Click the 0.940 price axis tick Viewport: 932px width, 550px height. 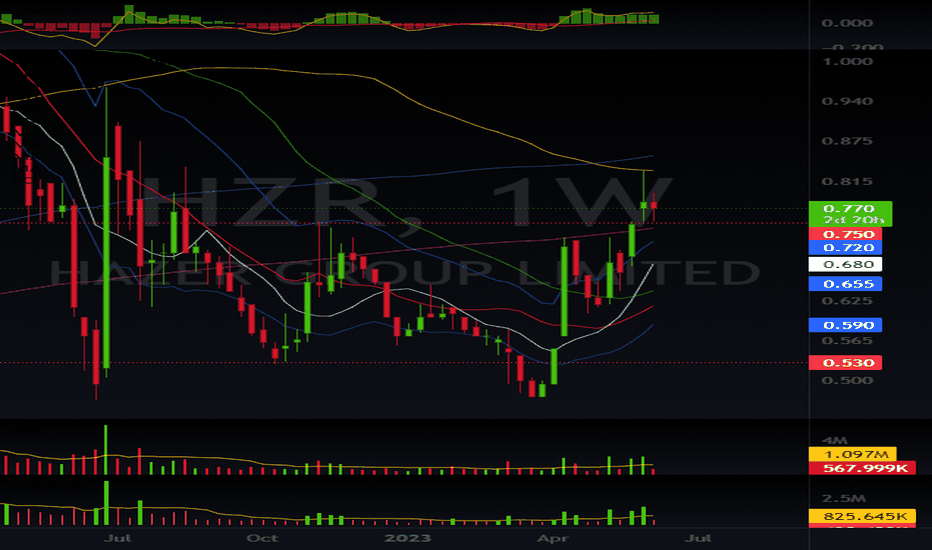point(847,101)
